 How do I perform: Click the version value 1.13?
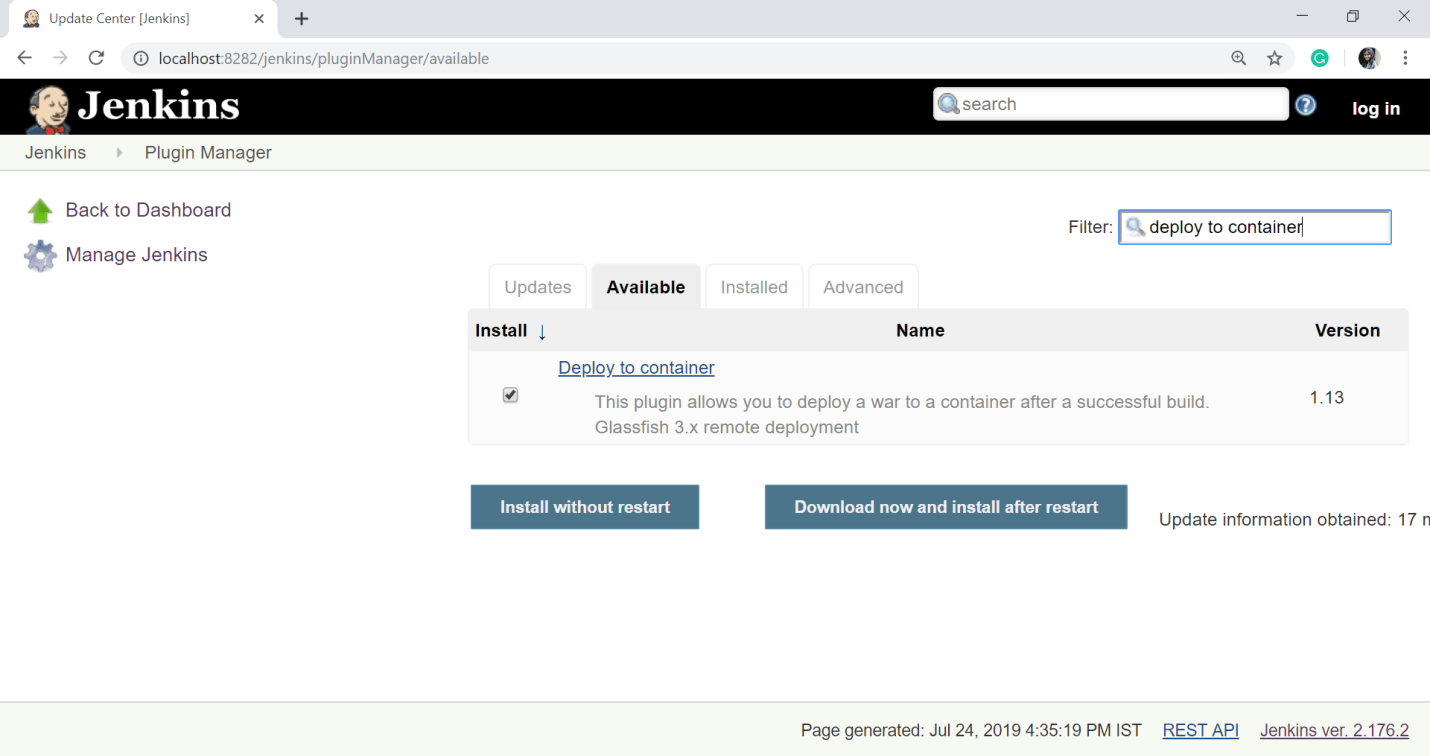(x=1327, y=397)
